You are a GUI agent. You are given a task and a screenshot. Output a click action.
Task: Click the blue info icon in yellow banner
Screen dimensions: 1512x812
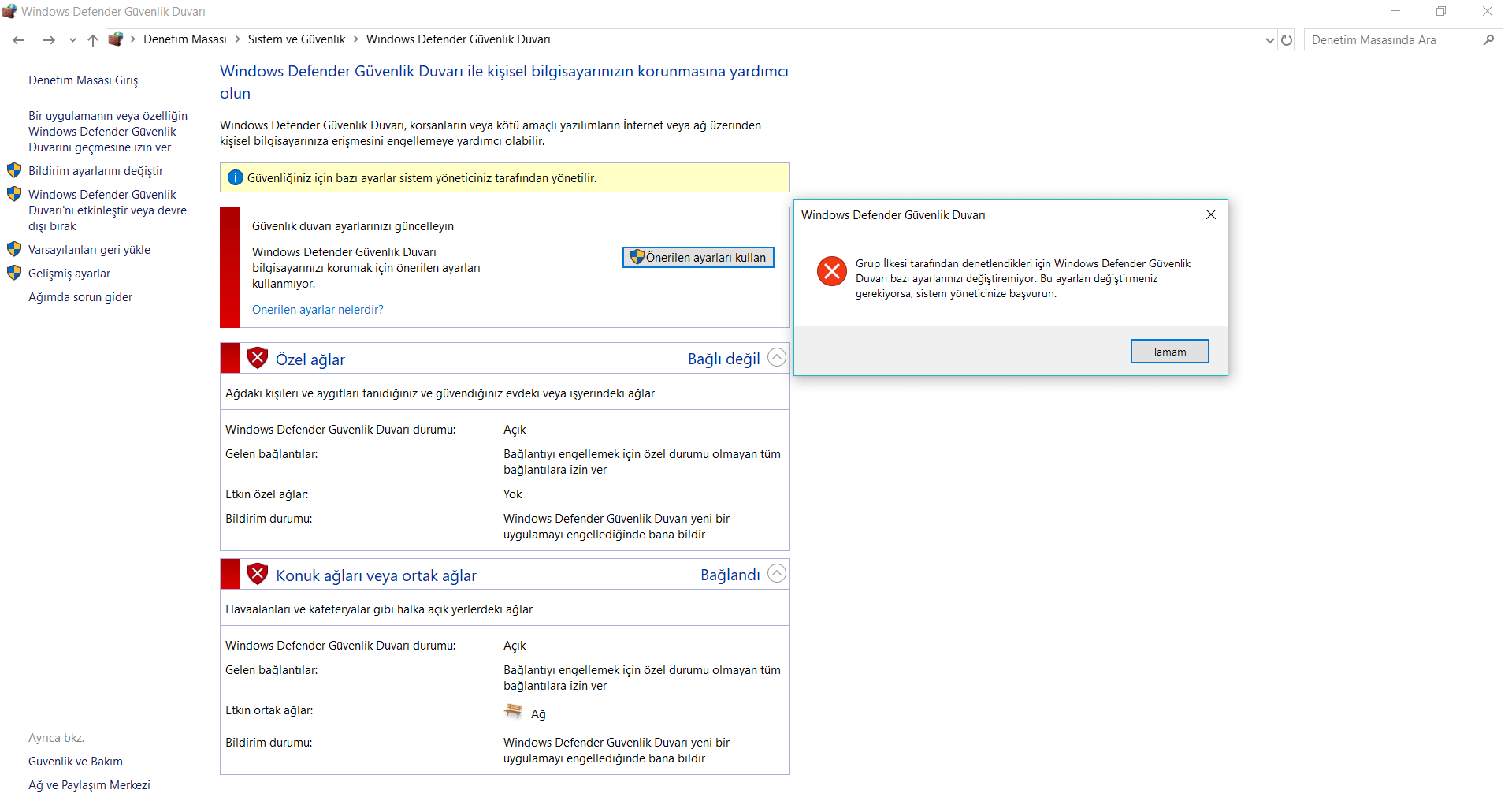click(235, 177)
